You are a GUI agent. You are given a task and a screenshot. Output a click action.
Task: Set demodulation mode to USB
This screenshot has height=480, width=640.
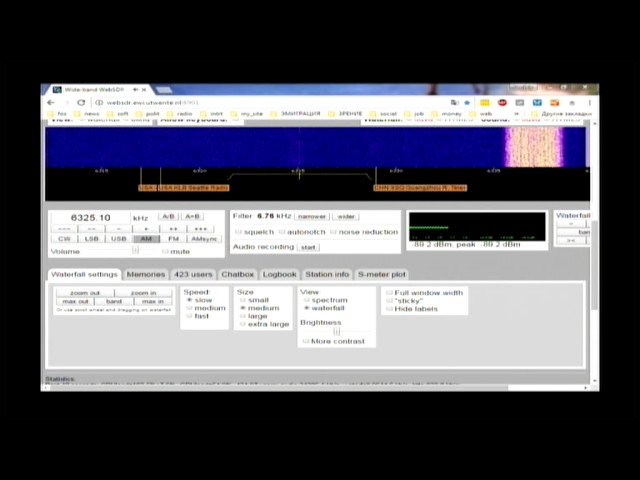click(119, 239)
